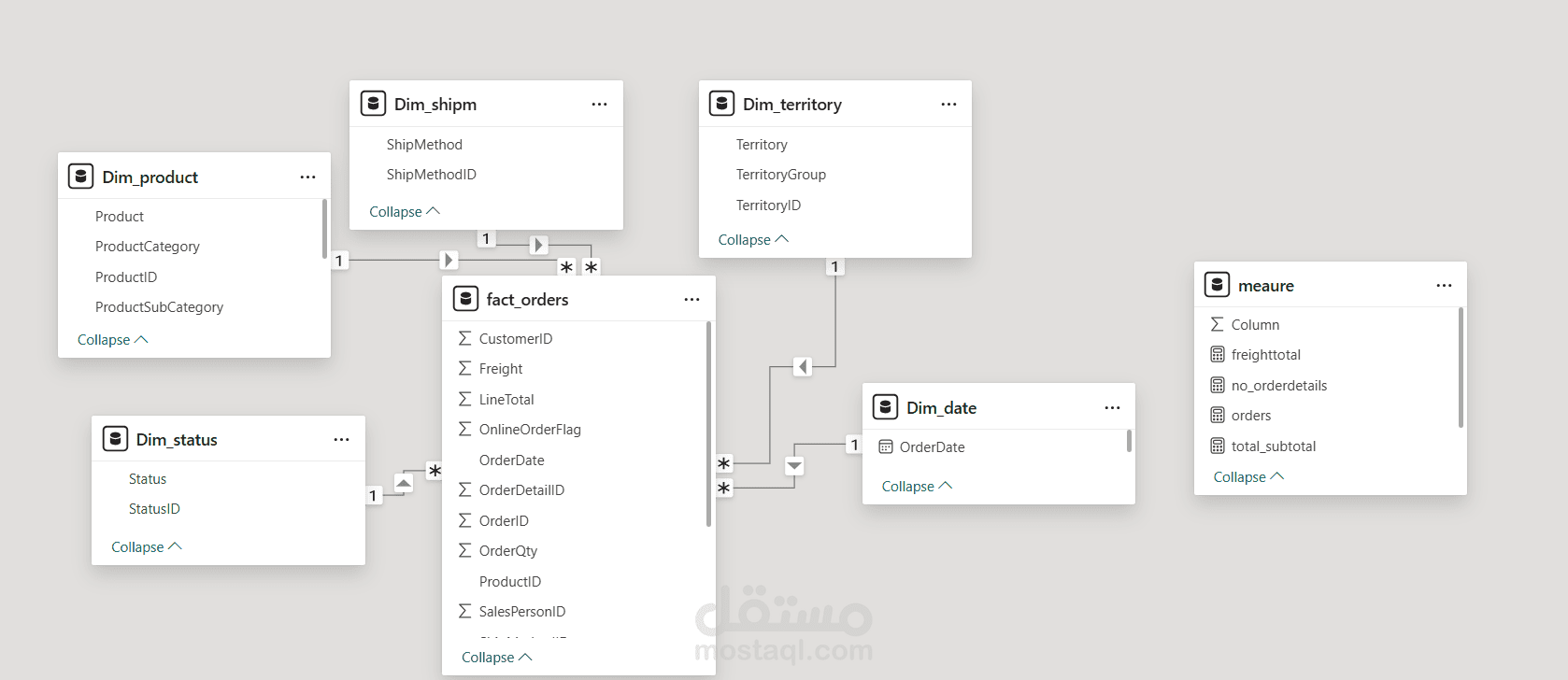Select the ProductSubCategory field
1568x680 pixels.
pyautogui.click(x=159, y=307)
